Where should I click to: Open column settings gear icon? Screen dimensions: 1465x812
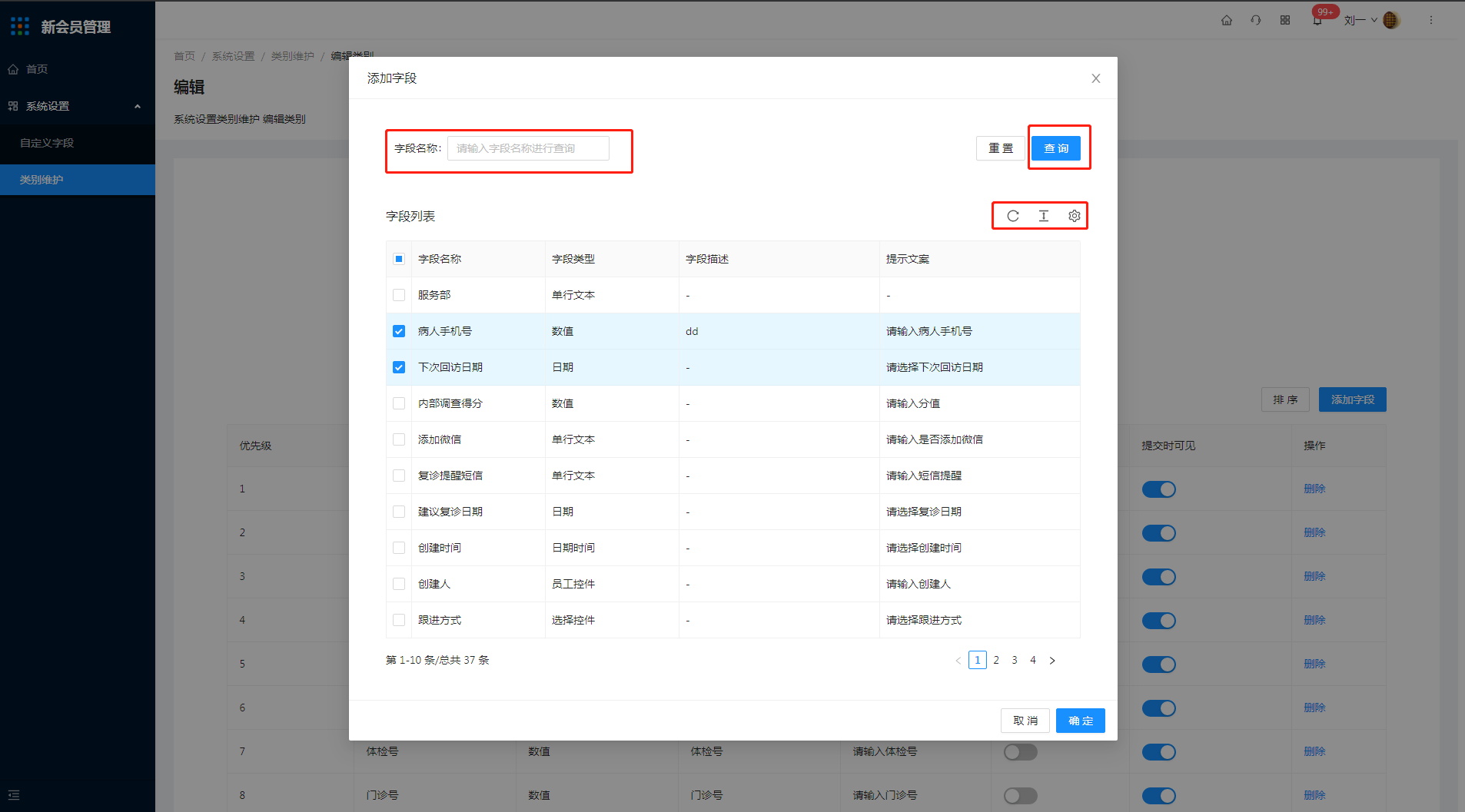[x=1075, y=216]
